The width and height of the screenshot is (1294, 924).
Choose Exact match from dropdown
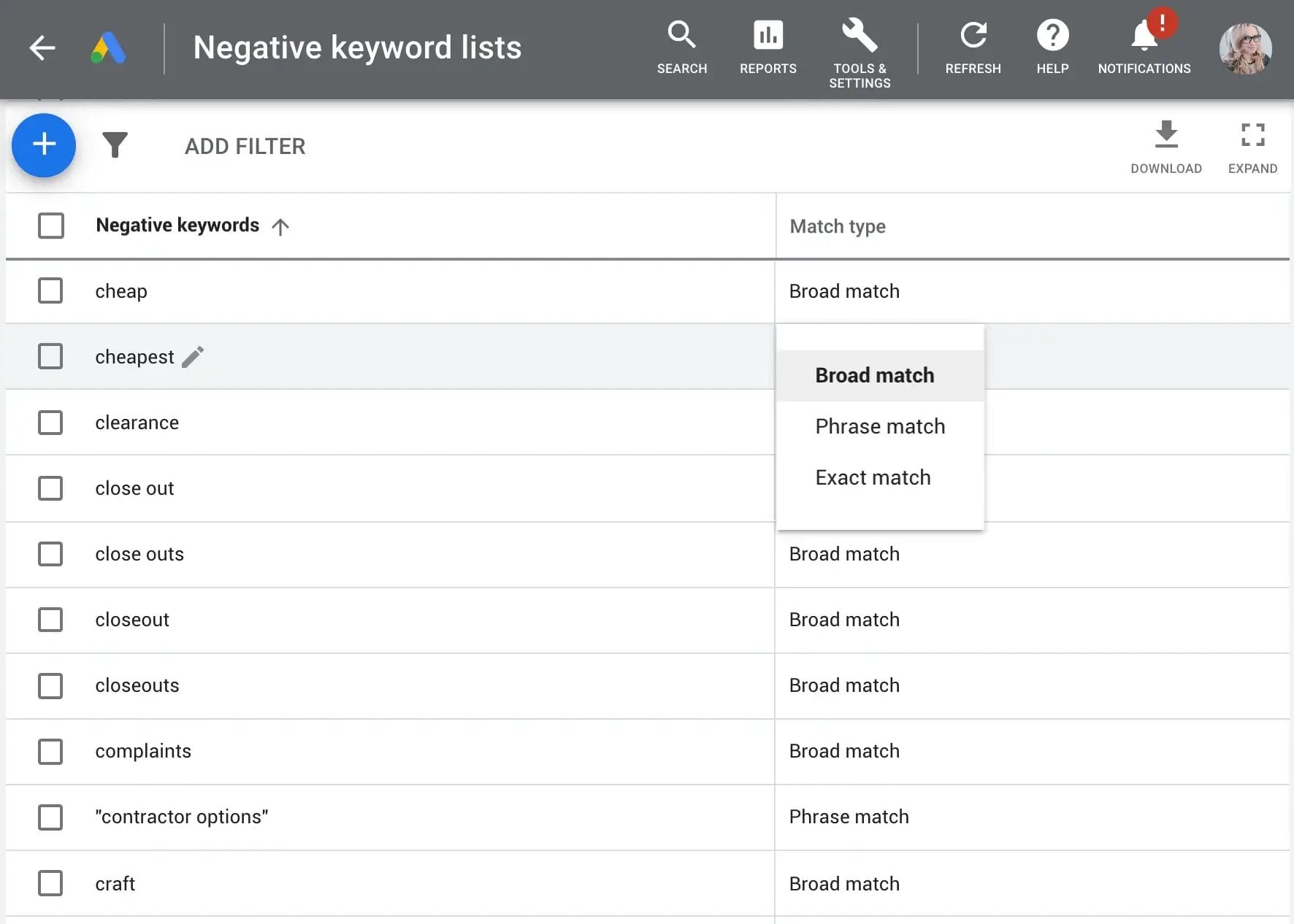[873, 477]
